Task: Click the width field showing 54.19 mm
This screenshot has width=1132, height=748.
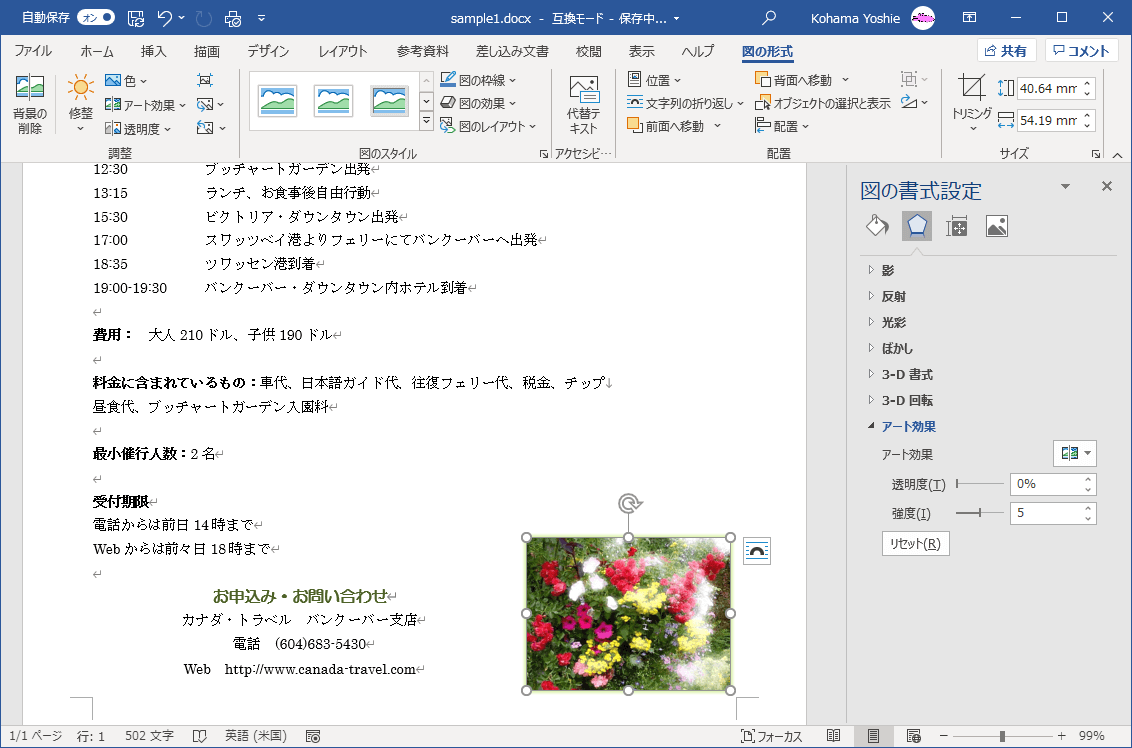Action: [1048, 121]
